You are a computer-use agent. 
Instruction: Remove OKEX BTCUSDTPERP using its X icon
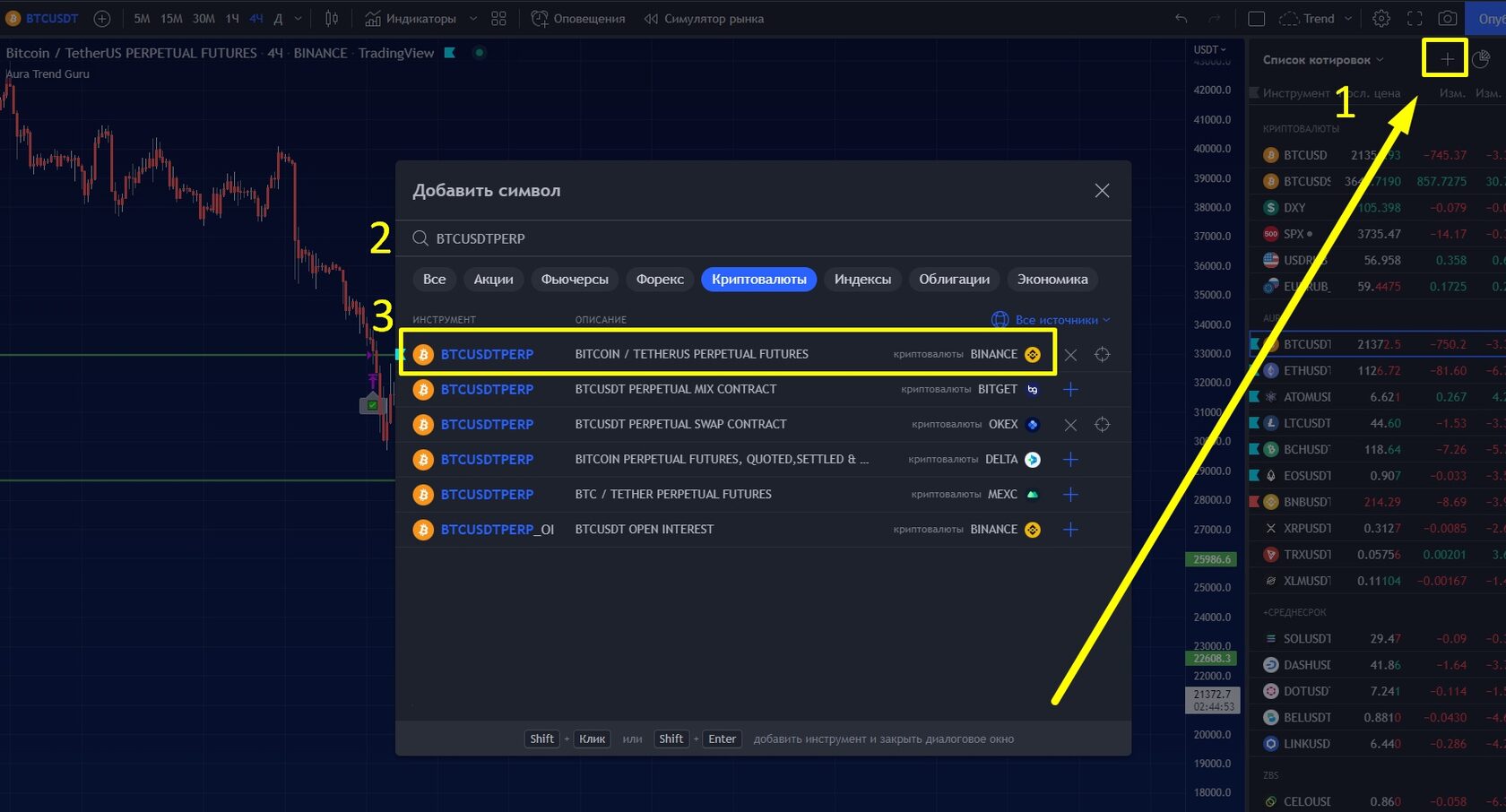tap(1070, 425)
